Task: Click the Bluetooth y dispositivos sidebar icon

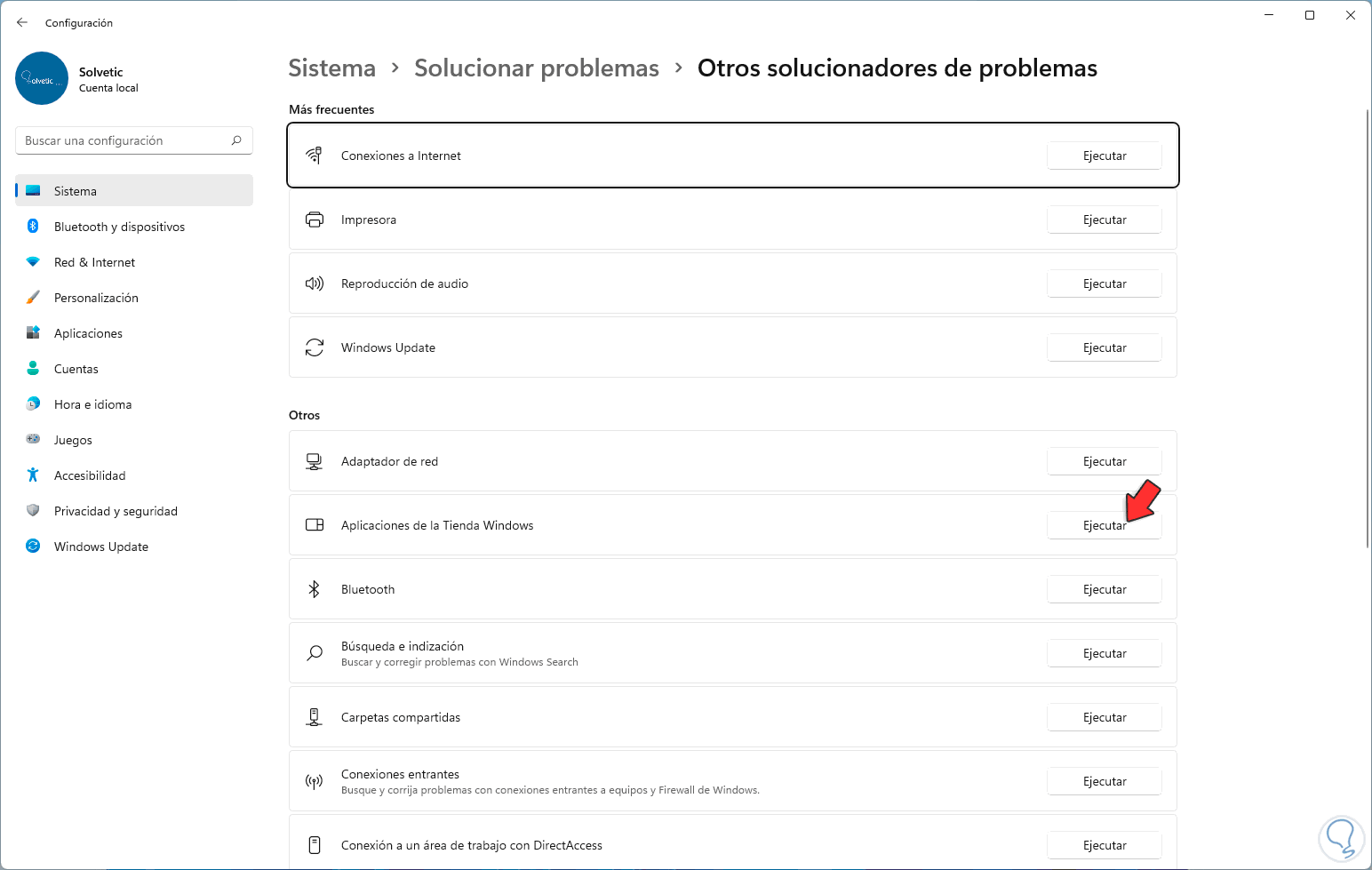Action: point(33,227)
